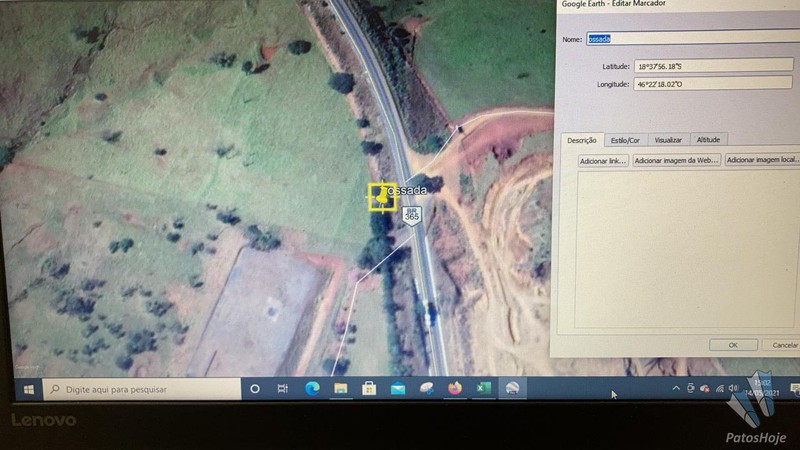Open the volume control in the system tray

tap(734, 388)
